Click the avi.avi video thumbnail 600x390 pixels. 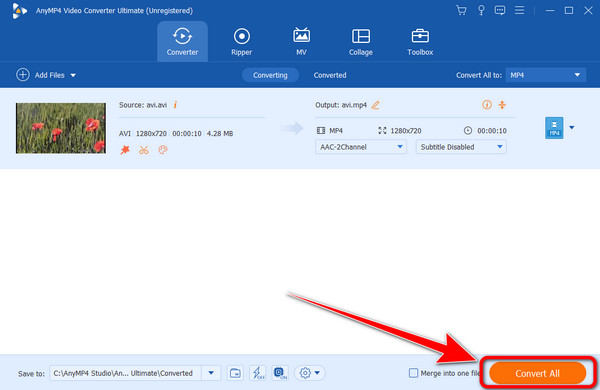(x=61, y=128)
